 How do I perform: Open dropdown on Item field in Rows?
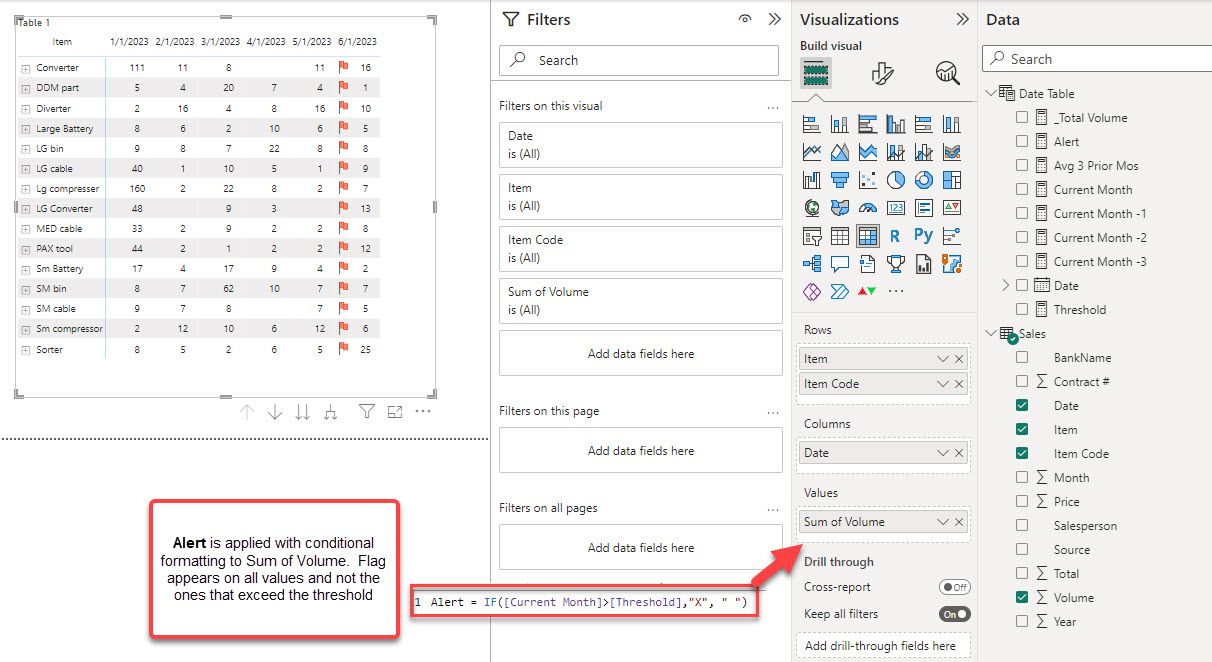(x=942, y=359)
